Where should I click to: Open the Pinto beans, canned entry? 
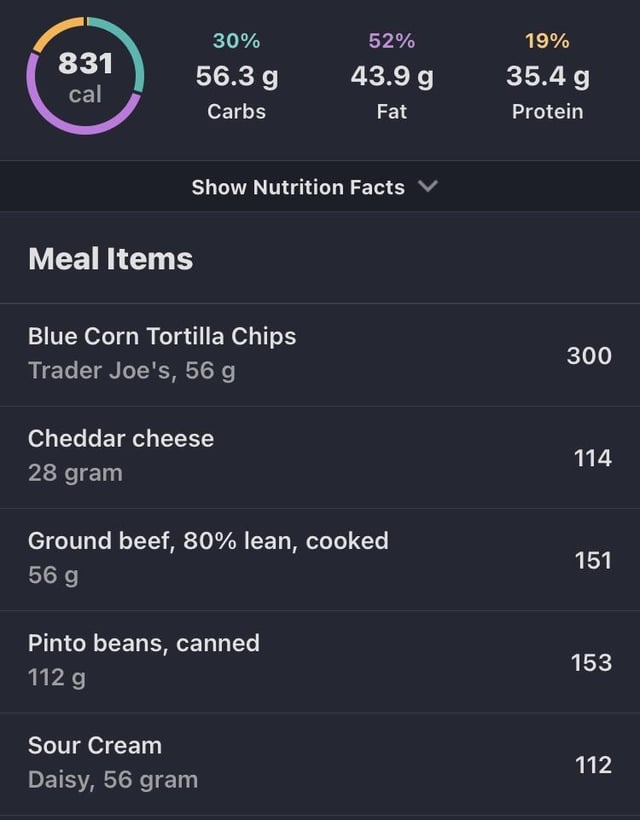point(144,643)
